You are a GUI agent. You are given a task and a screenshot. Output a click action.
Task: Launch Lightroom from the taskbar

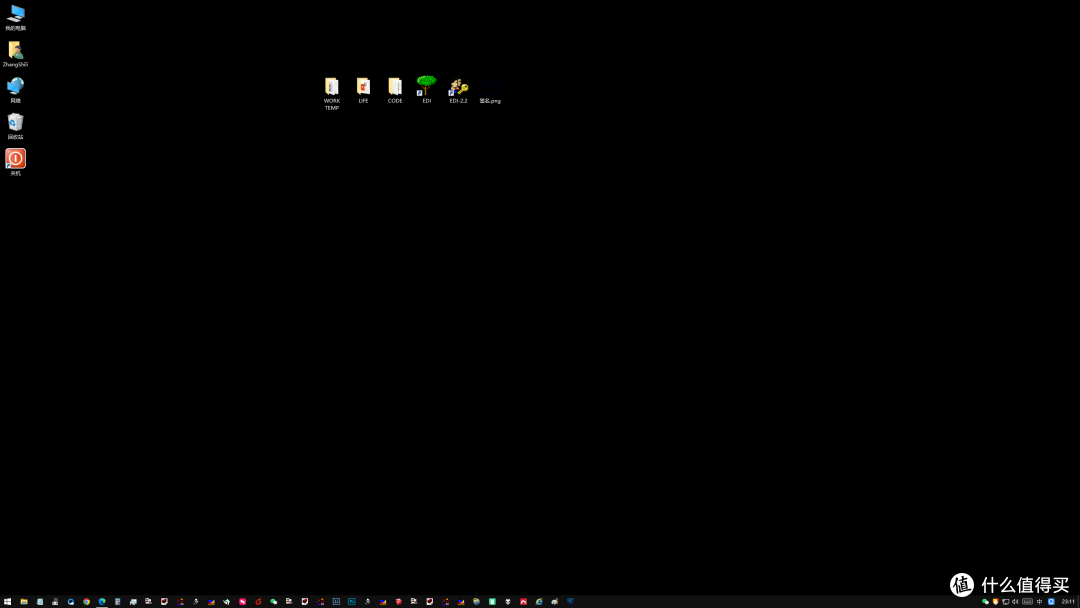[336, 601]
